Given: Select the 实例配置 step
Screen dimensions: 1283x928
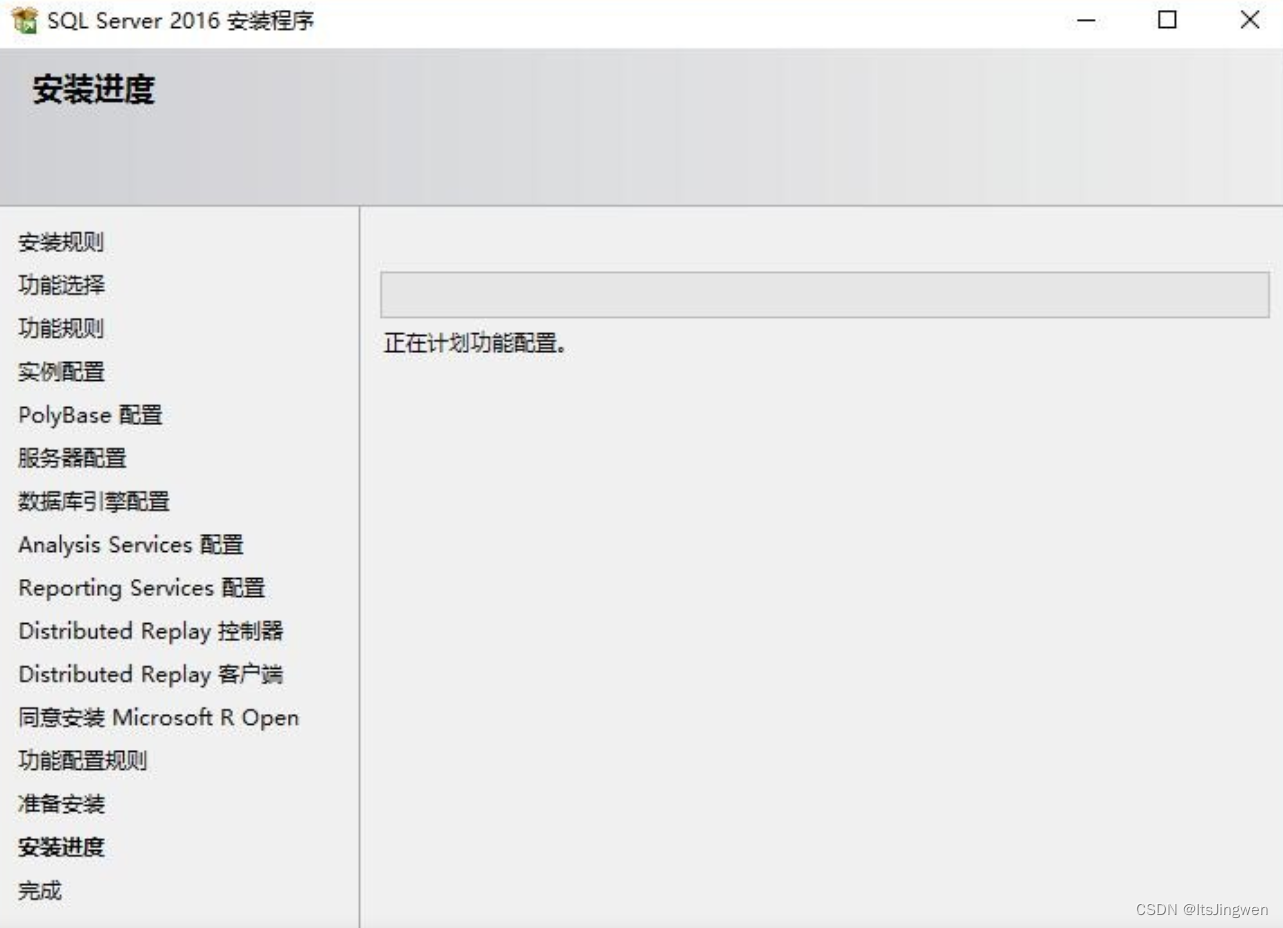Looking at the screenshot, I should 61,371.
